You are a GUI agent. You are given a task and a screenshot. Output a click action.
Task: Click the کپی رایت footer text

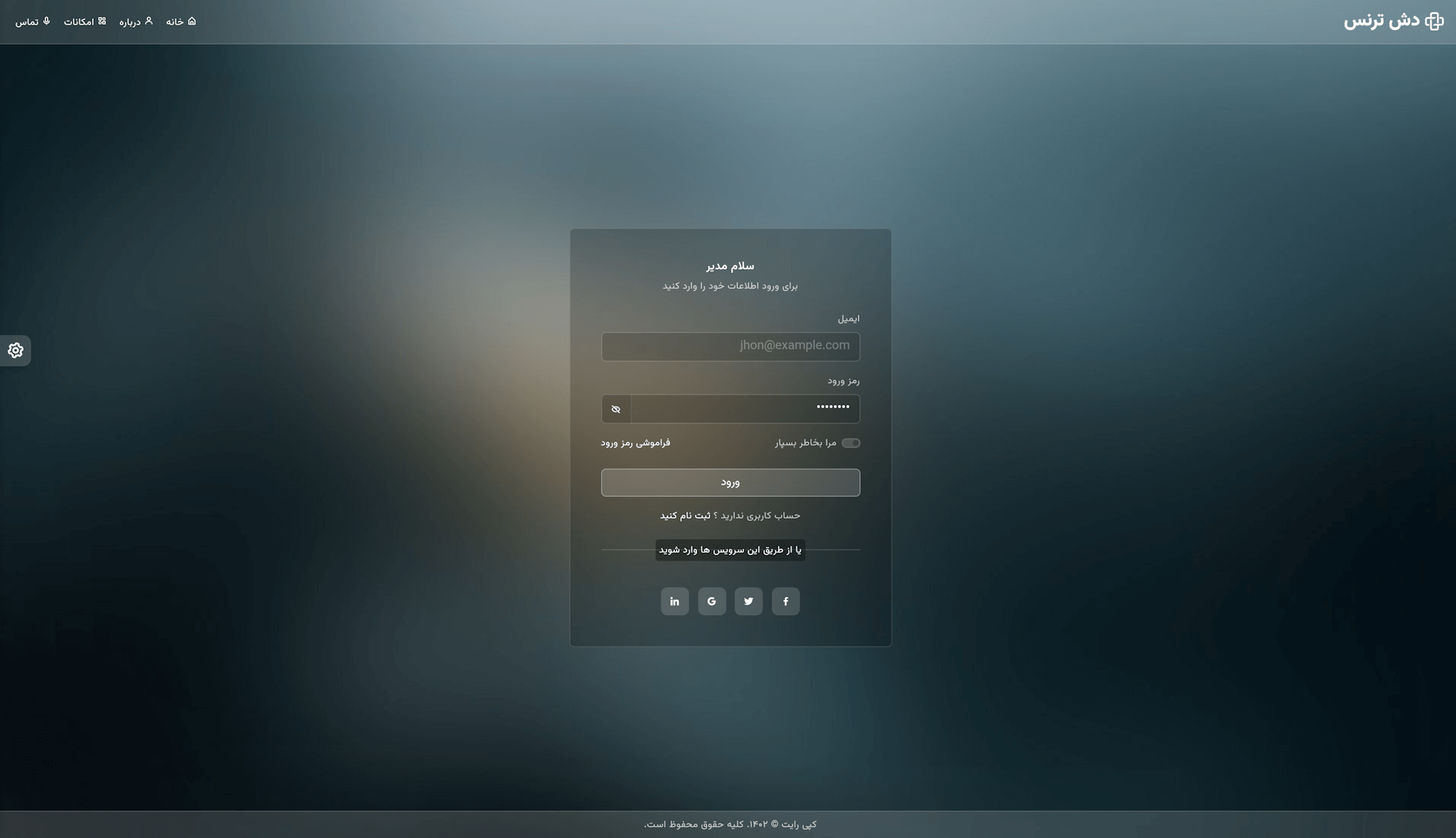(x=730, y=824)
